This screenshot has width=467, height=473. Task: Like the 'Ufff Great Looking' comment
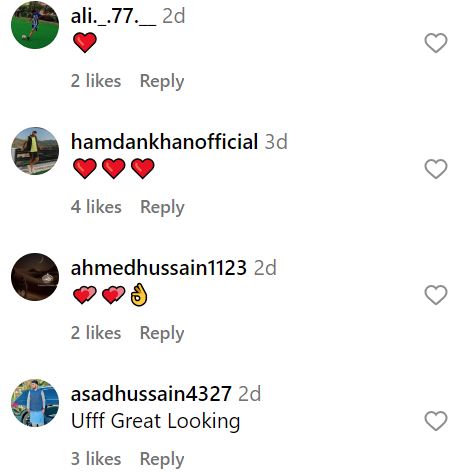[436, 421]
